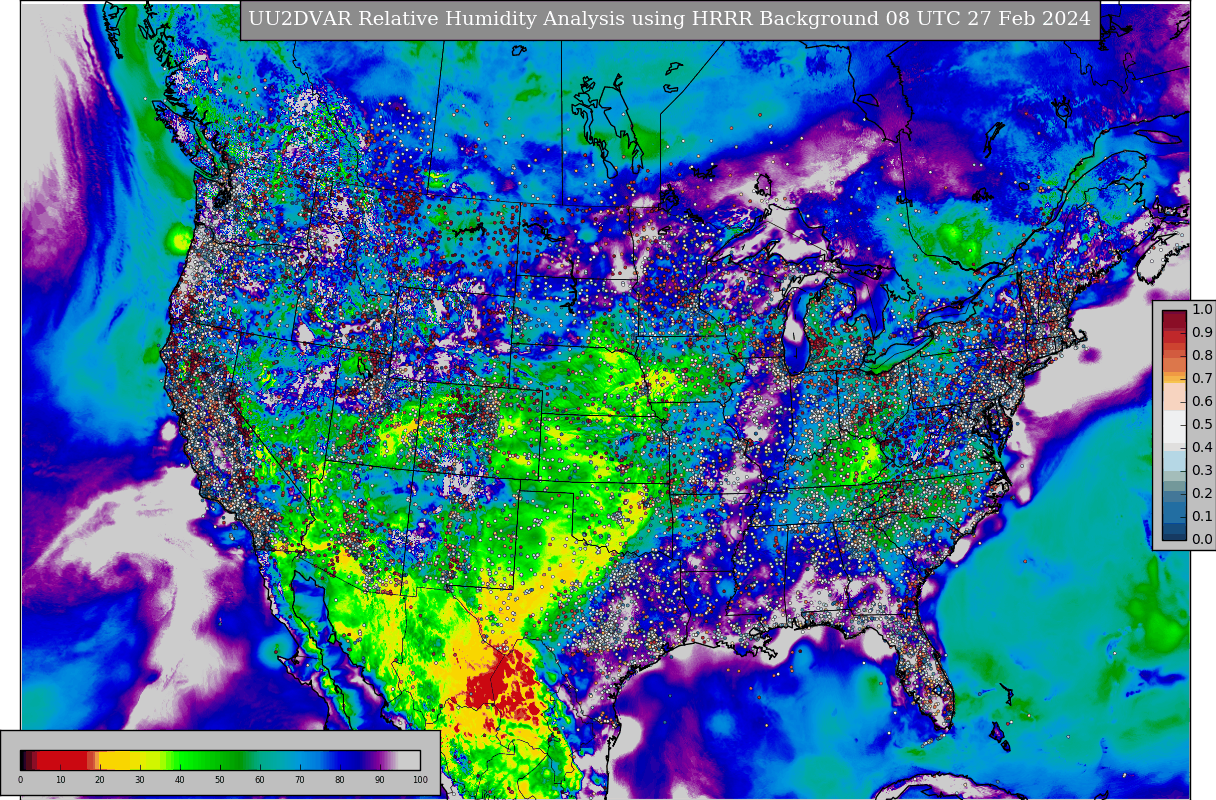The width and height of the screenshot is (1216, 800).
Task: Click the 20 tick label on humidity colorbar
Action: (x=100, y=780)
